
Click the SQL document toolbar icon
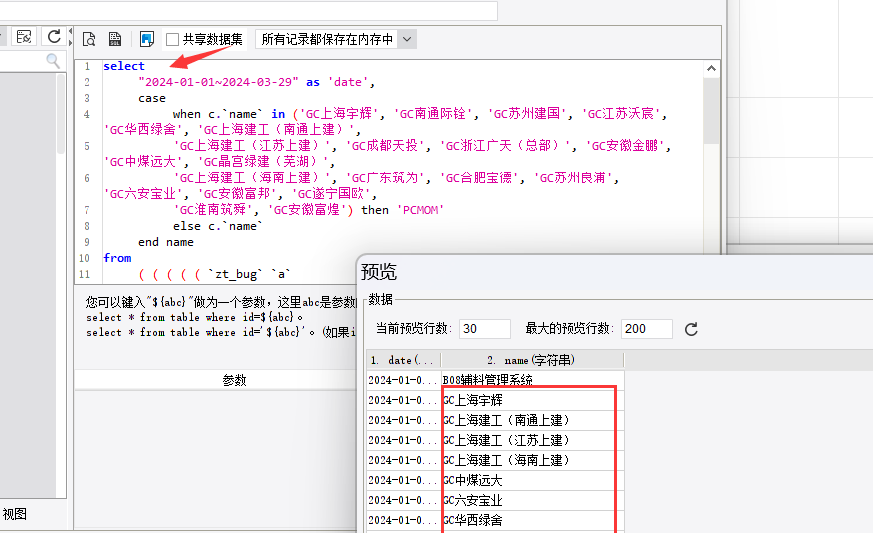115,39
